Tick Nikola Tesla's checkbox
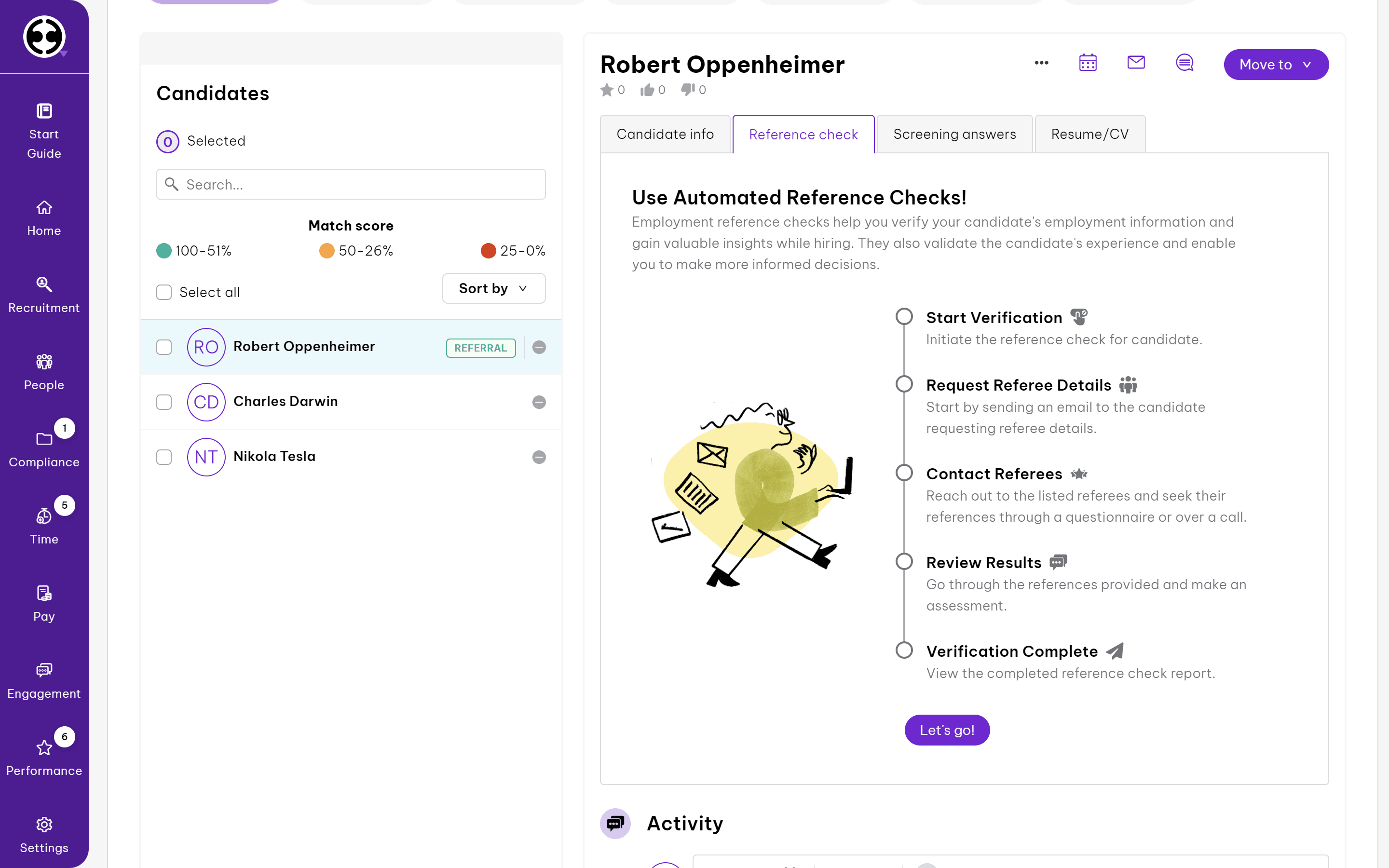1389x868 pixels. point(164,457)
